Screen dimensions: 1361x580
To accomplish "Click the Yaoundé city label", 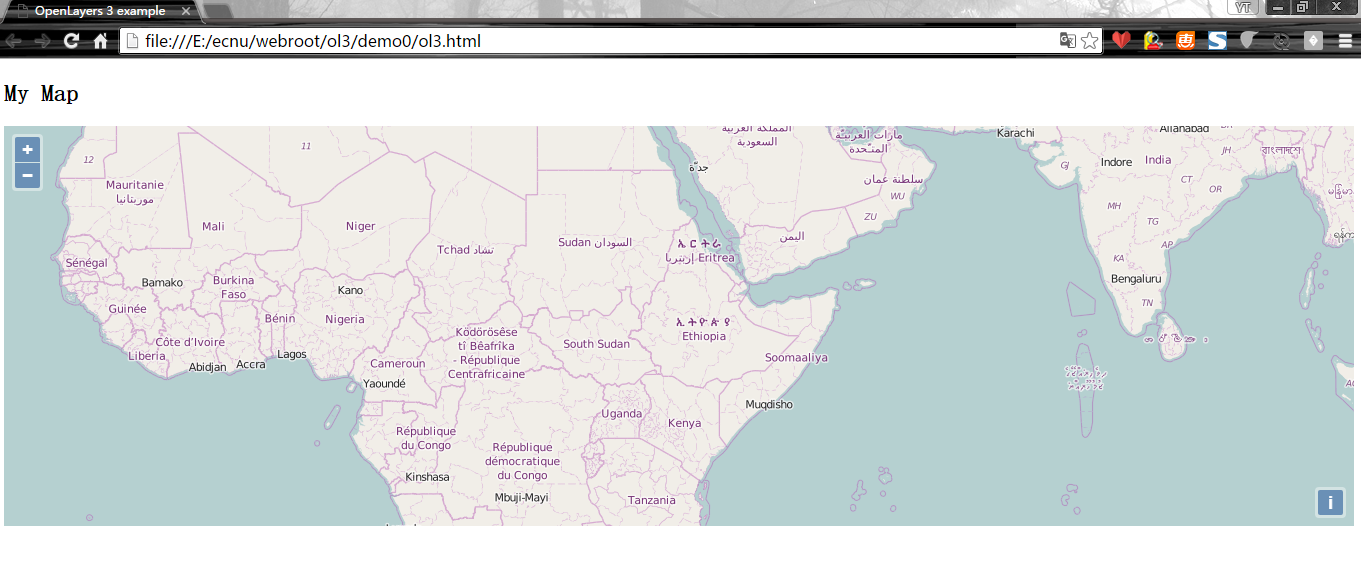I will pos(384,383).
